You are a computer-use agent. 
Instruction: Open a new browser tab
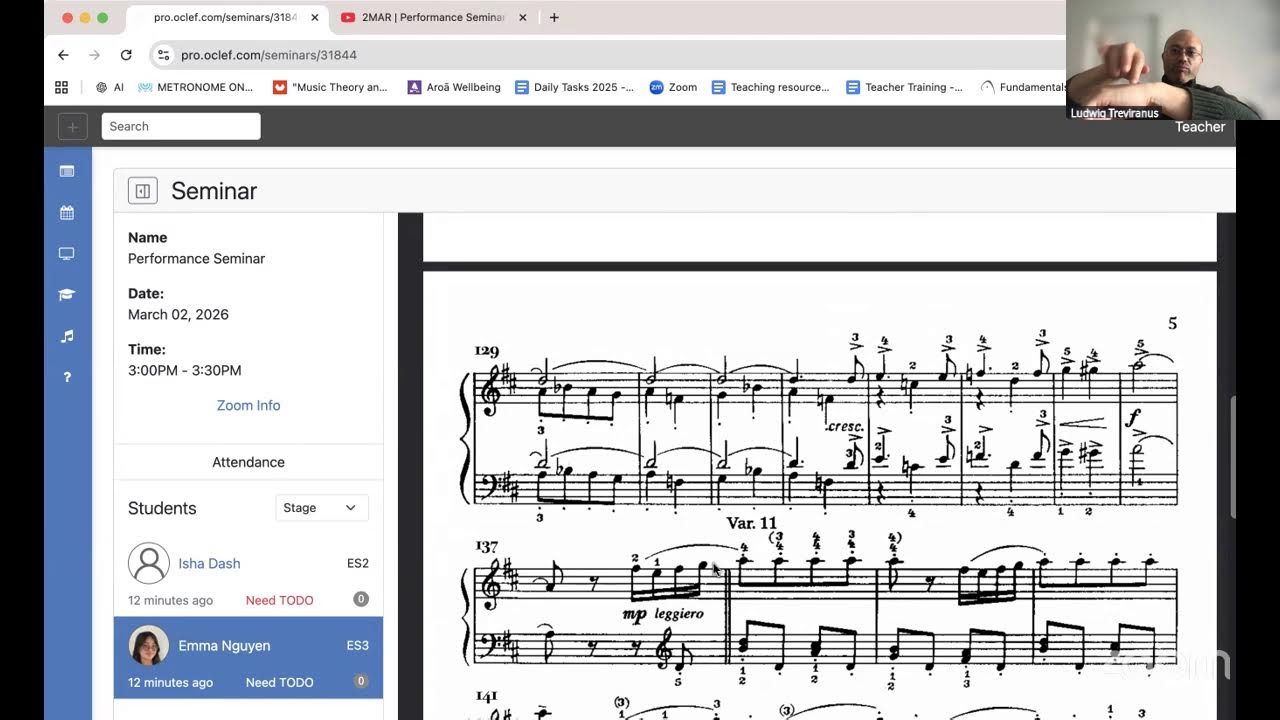click(x=554, y=17)
